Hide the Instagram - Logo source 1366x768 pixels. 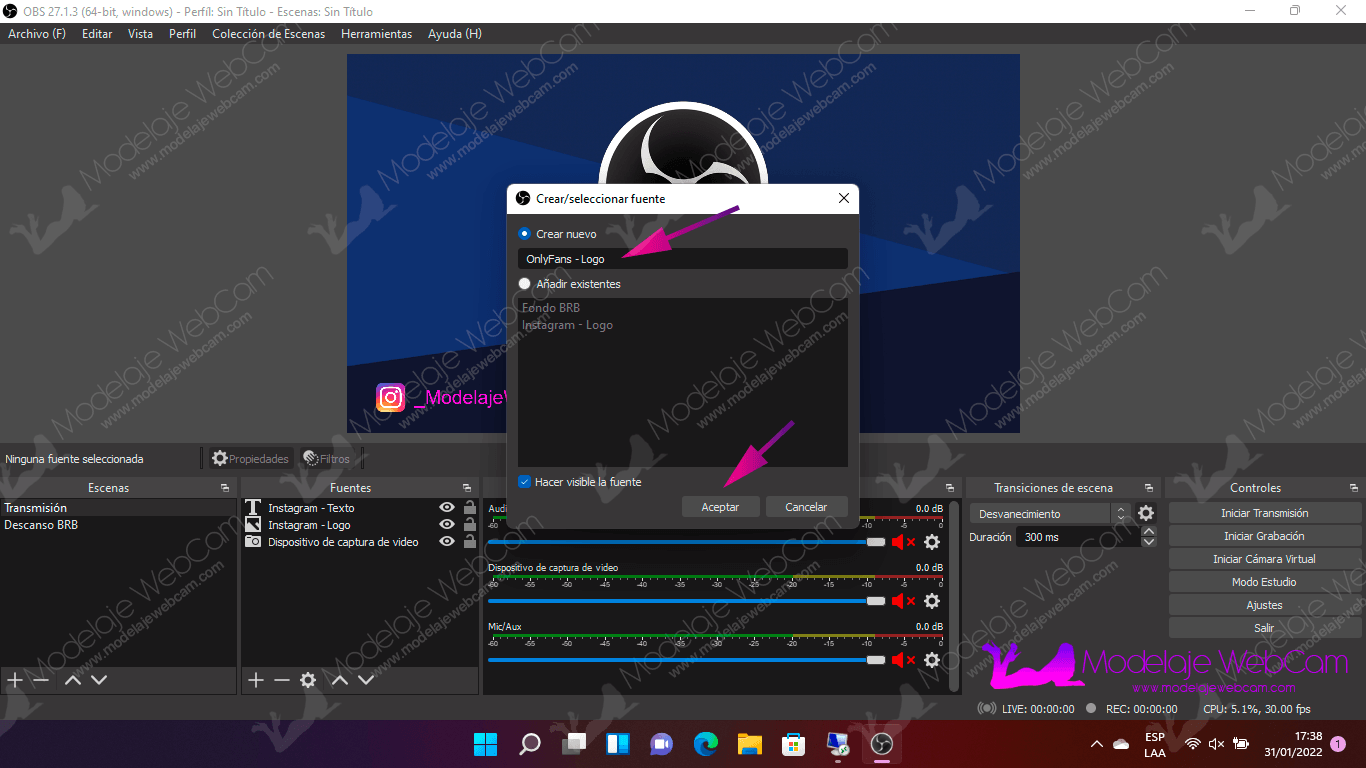446,525
